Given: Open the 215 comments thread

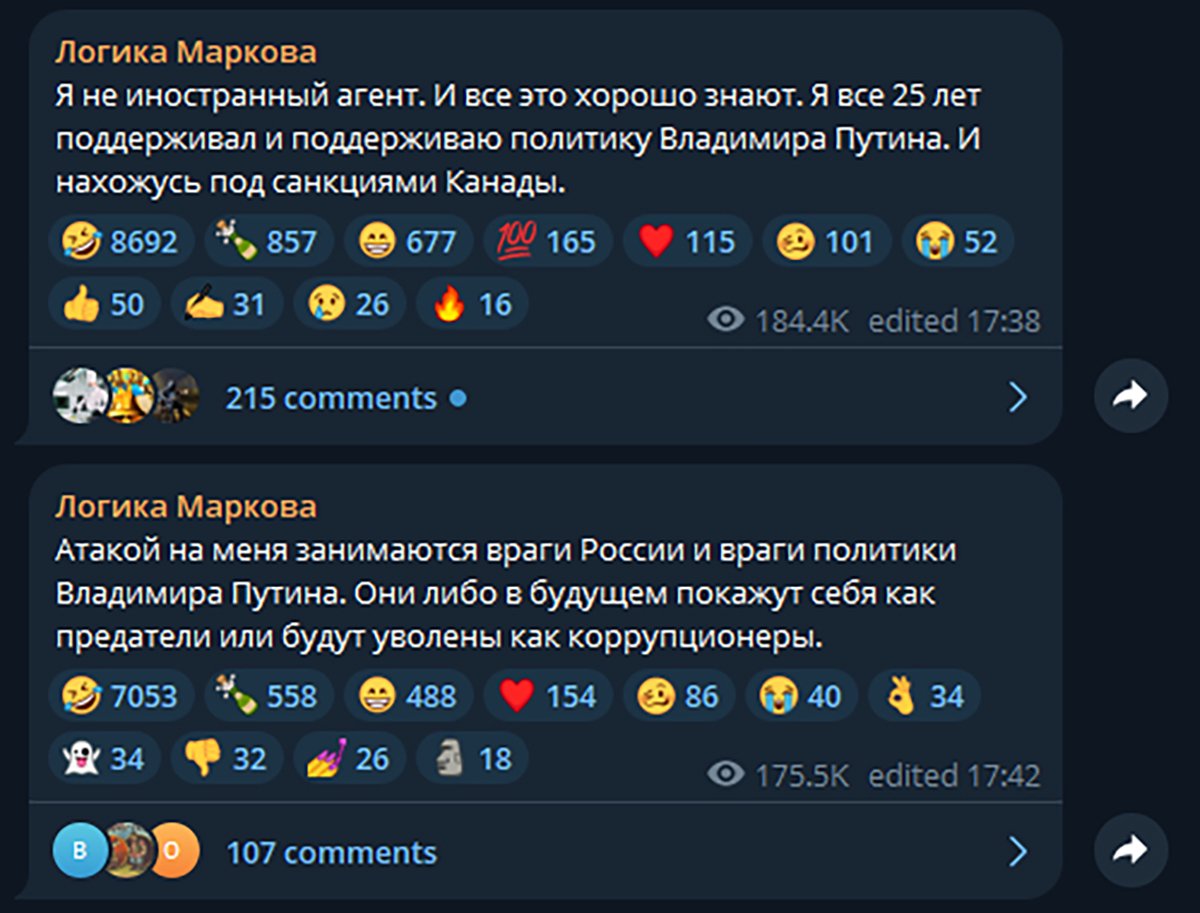Looking at the screenshot, I should (330, 397).
